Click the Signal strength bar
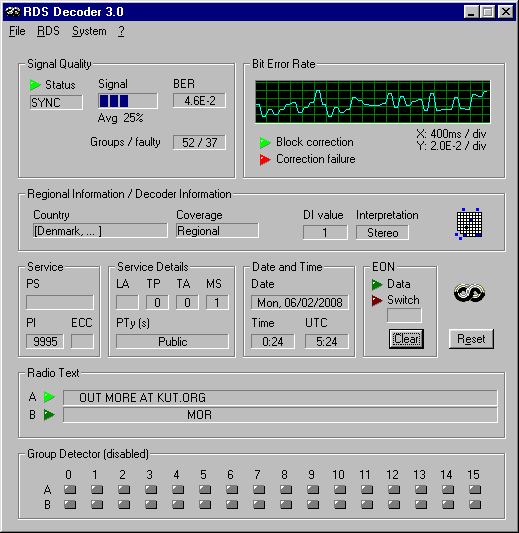 click(x=128, y=101)
